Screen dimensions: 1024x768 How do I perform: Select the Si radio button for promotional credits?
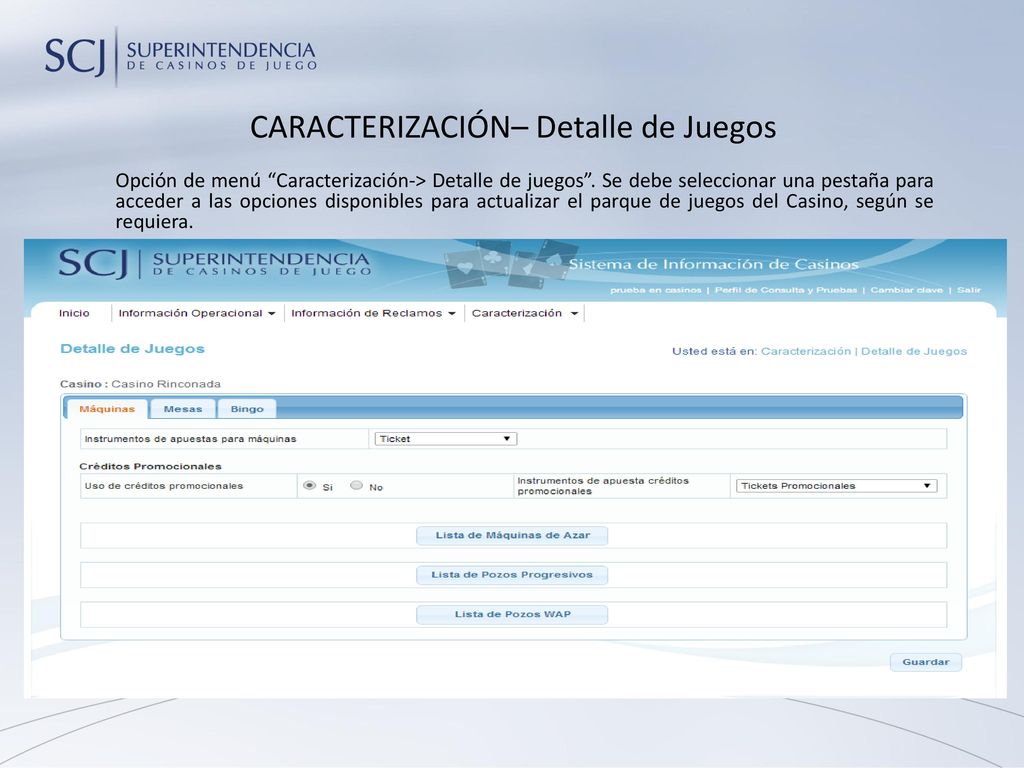pos(310,485)
